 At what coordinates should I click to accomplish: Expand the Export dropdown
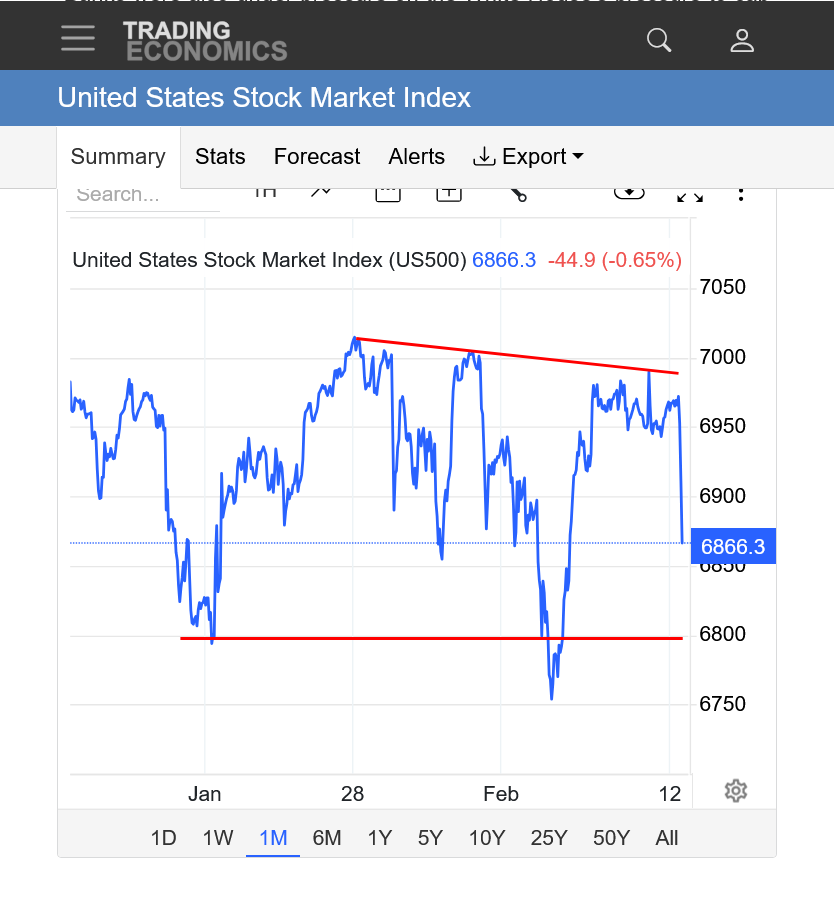(527, 157)
